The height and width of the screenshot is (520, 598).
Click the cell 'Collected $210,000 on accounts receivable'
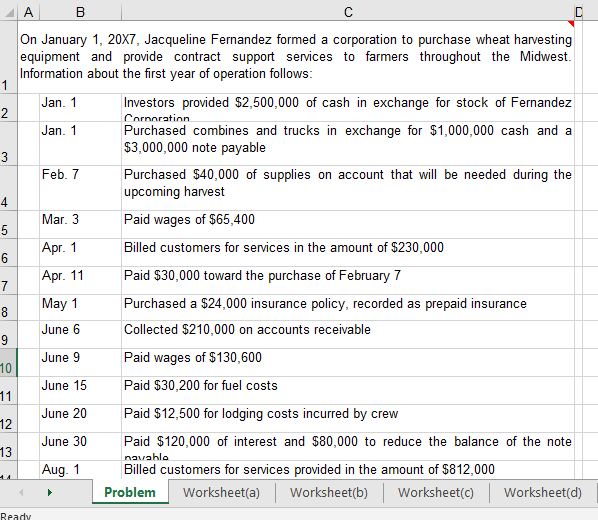coord(348,334)
